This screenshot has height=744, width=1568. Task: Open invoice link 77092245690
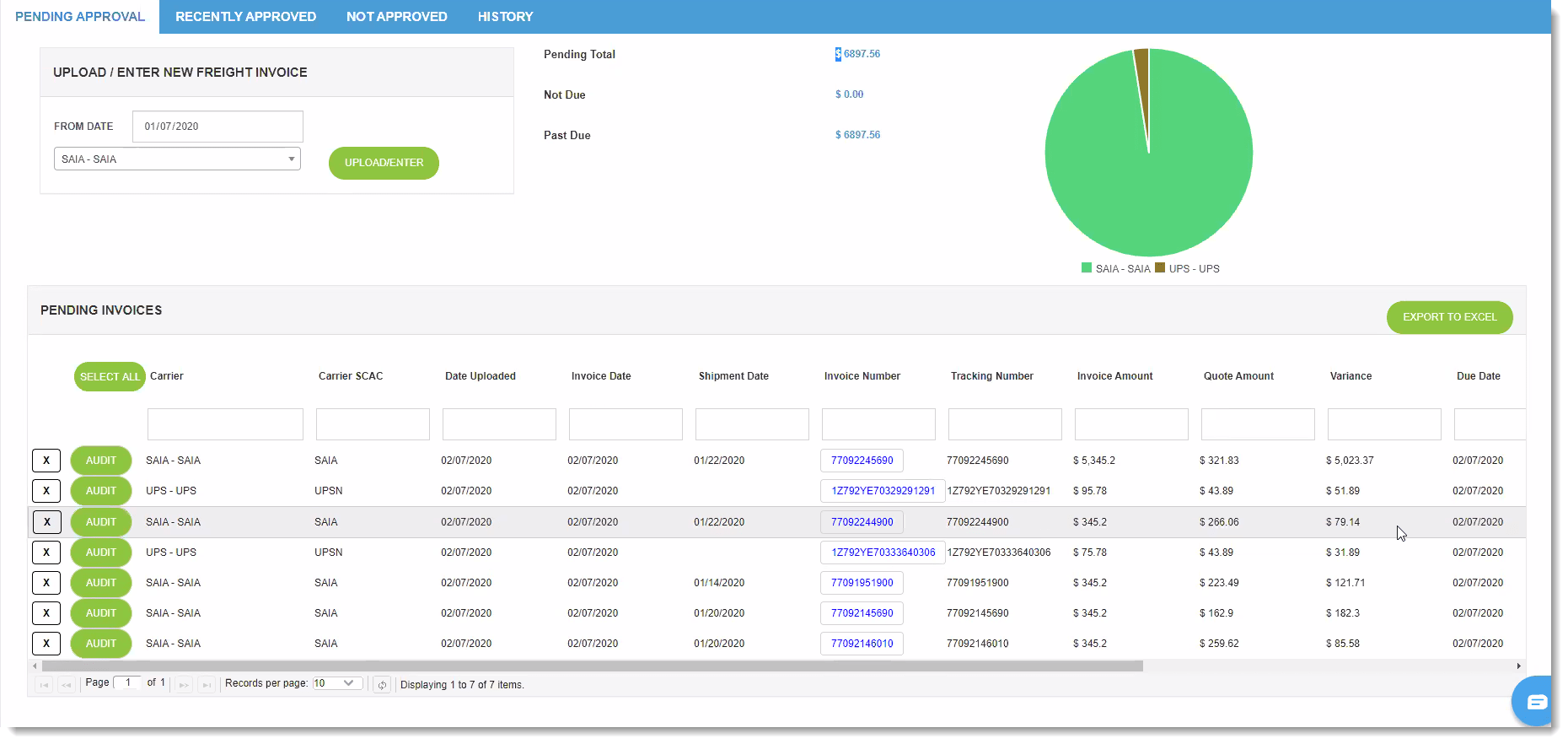coord(862,461)
